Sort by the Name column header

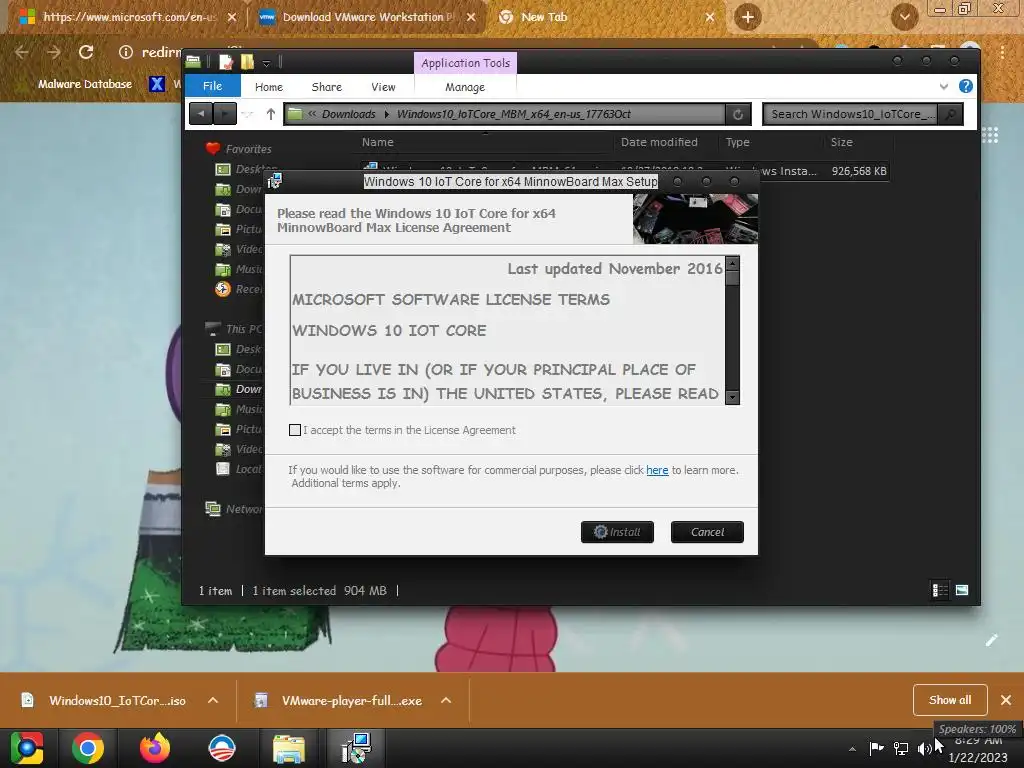click(377, 142)
